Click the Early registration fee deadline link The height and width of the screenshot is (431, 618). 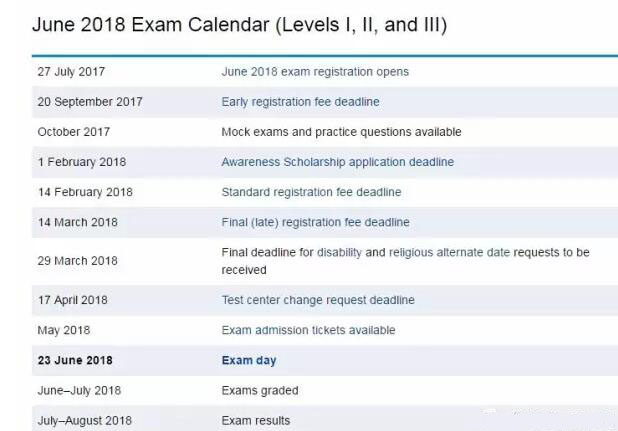pyautogui.click(x=300, y=102)
